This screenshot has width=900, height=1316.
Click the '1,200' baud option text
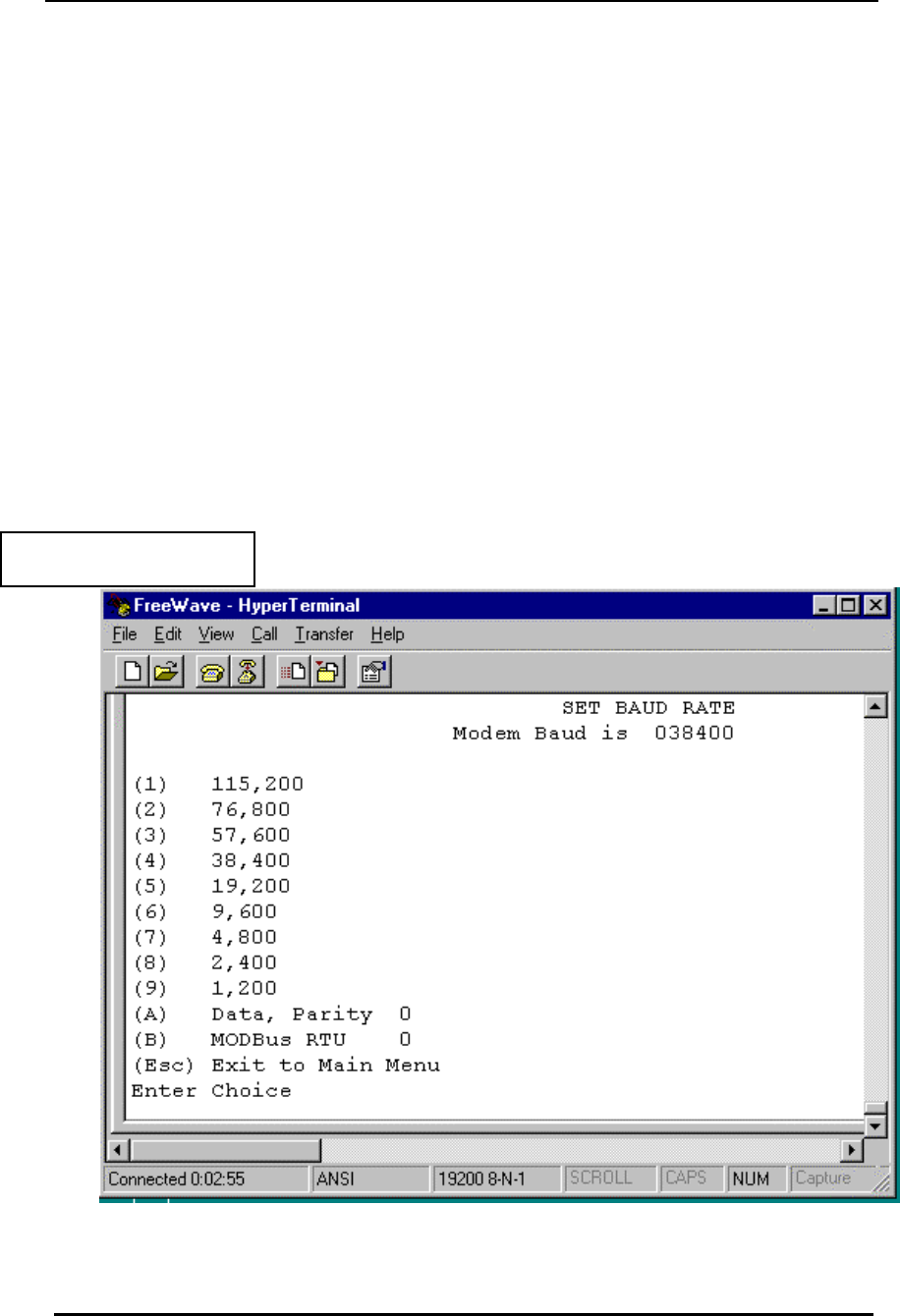click(x=244, y=988)
